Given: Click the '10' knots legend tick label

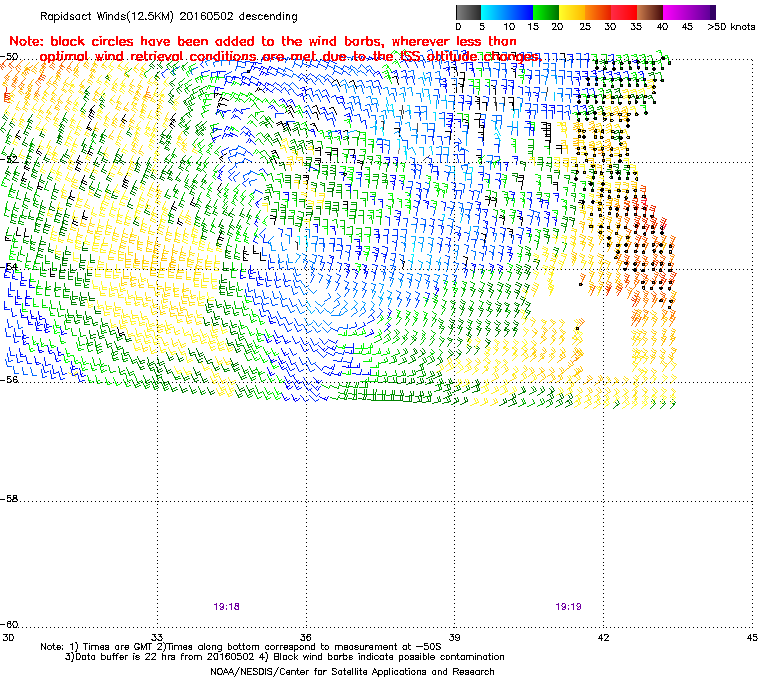Looking at the screenshot, I should click(509, 27).
